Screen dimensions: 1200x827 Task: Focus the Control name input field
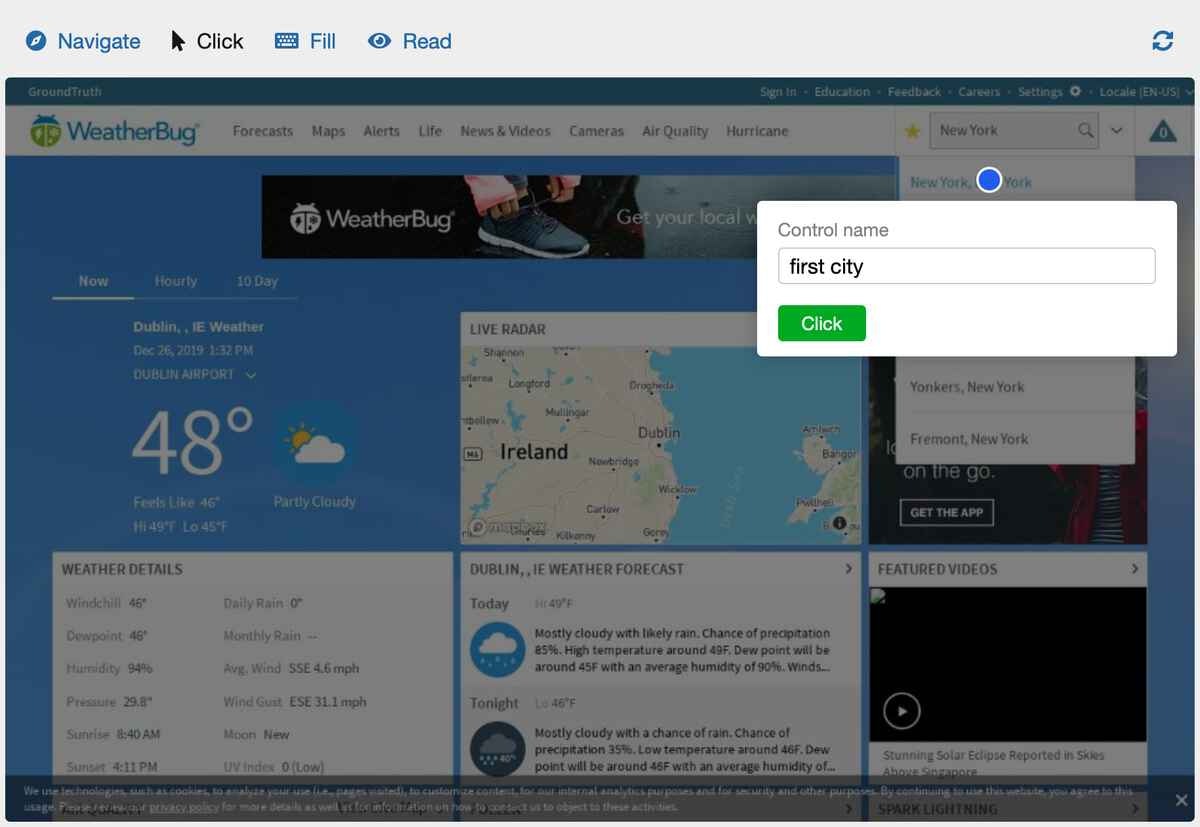point(966,266)
